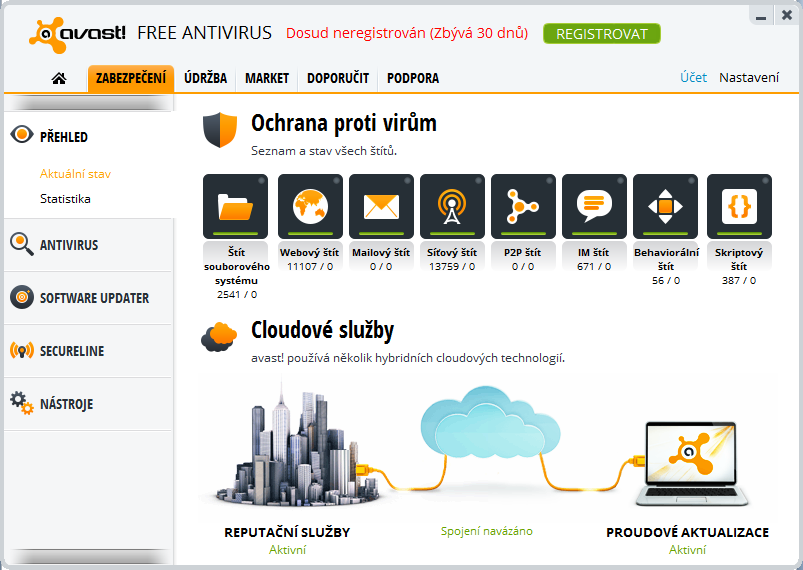Open the IM štít chat bubble icon
This screenshot has width=803, height=570.
[594, 206]
